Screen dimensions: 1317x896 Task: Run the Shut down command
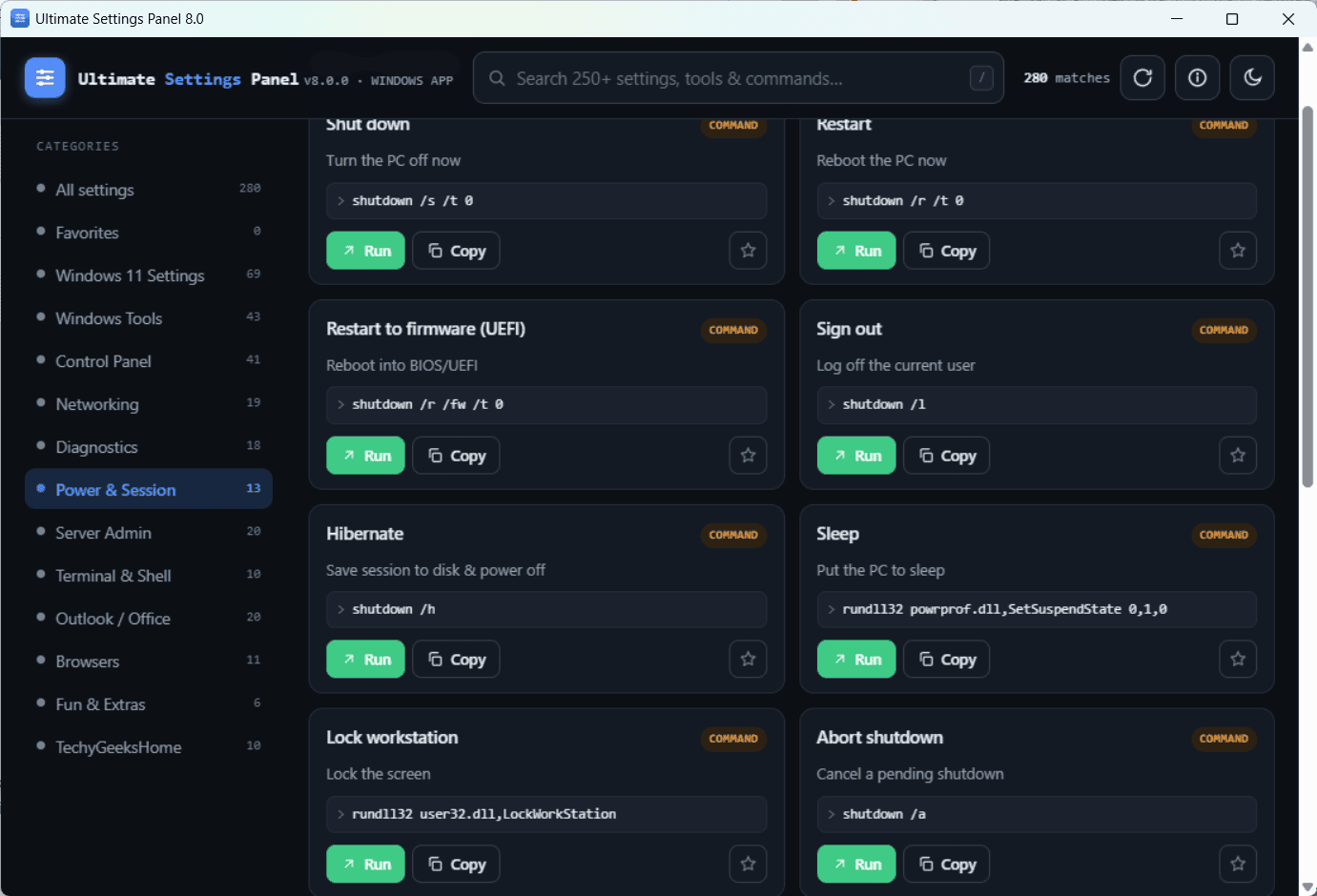click(366, 251)
